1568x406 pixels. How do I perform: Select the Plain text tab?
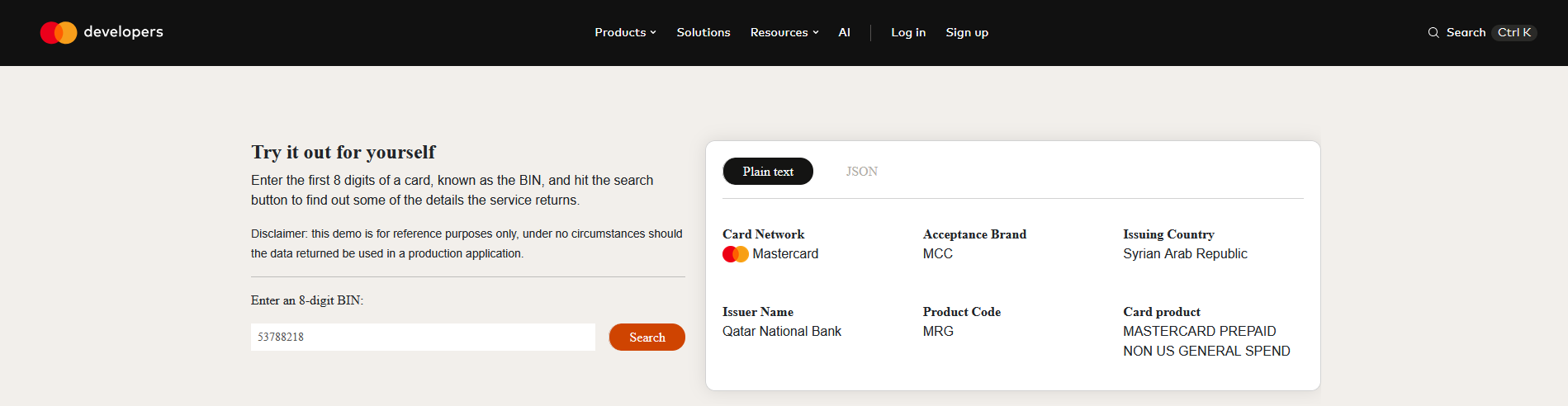(768, 171)
